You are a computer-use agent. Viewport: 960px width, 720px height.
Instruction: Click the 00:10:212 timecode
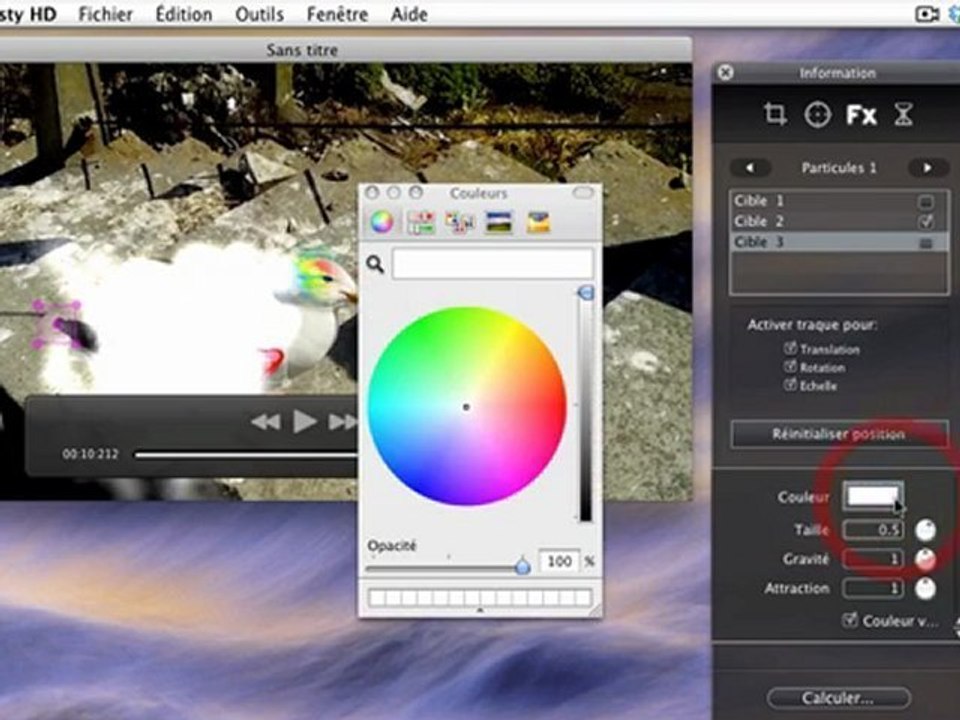coord(90,454)
